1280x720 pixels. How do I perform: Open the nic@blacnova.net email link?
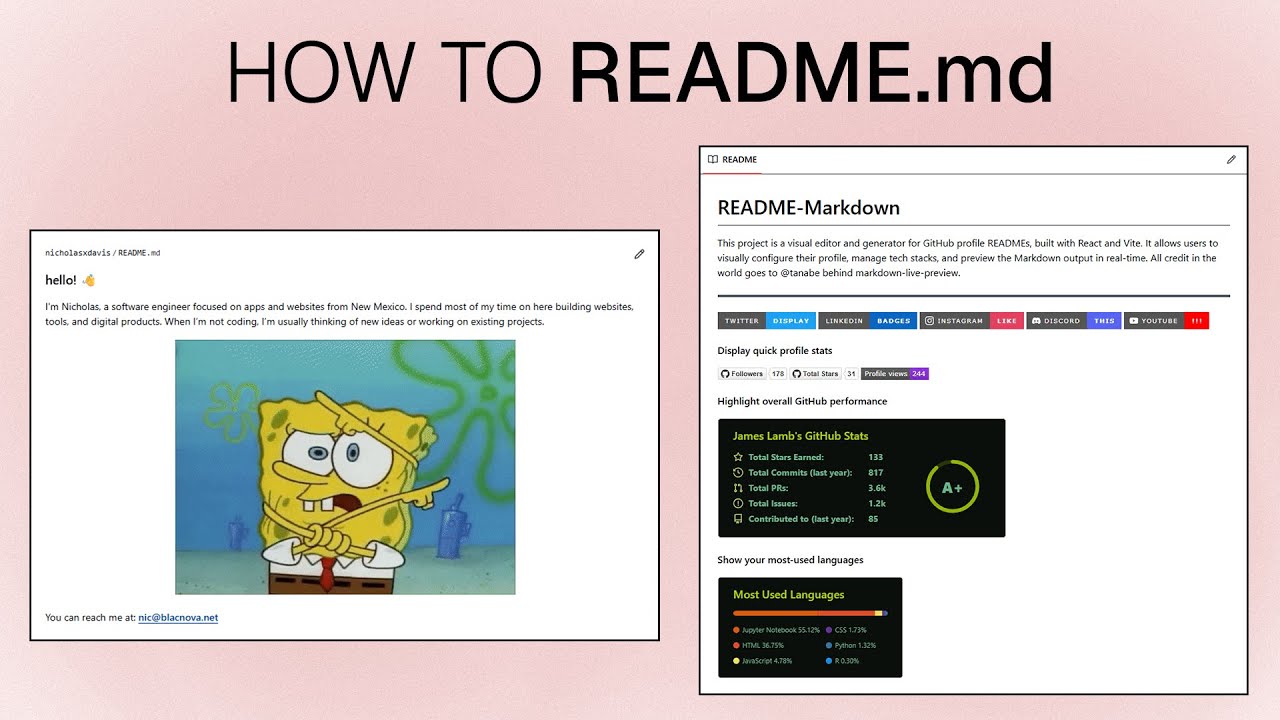(x=178, y=618)
